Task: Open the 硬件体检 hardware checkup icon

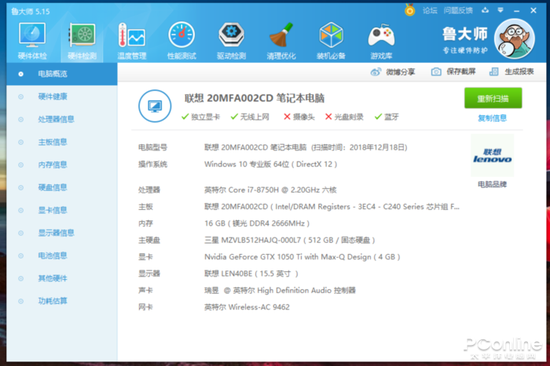Action: [x=32, y=40]
